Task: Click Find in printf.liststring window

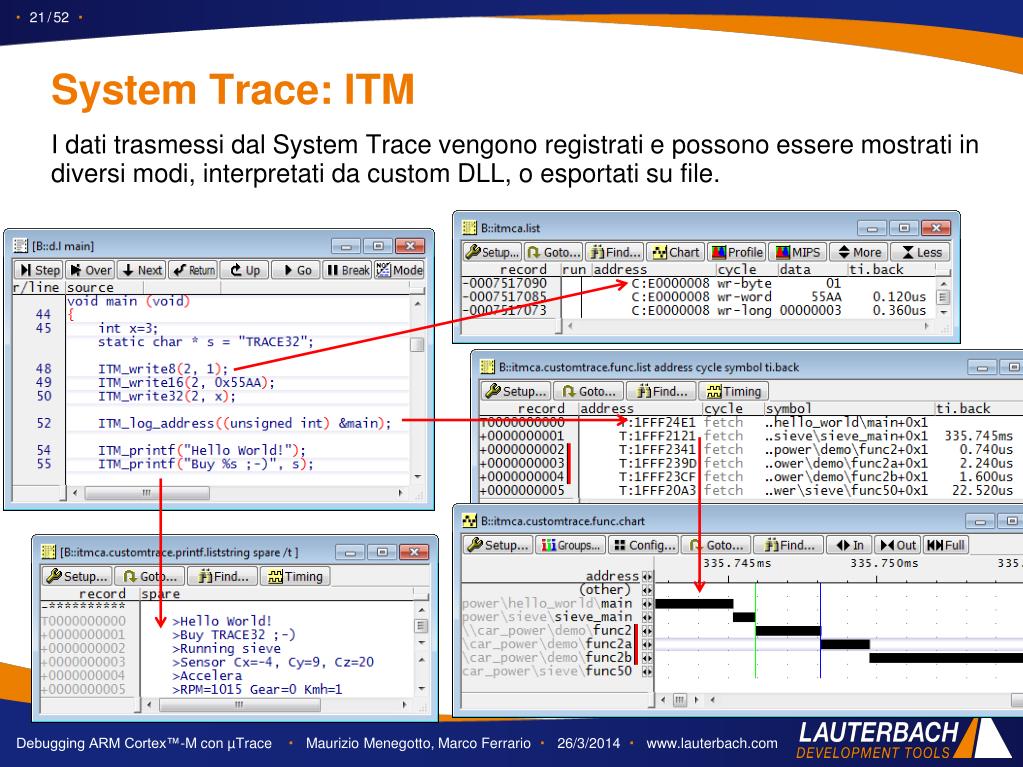Action: 222,576
